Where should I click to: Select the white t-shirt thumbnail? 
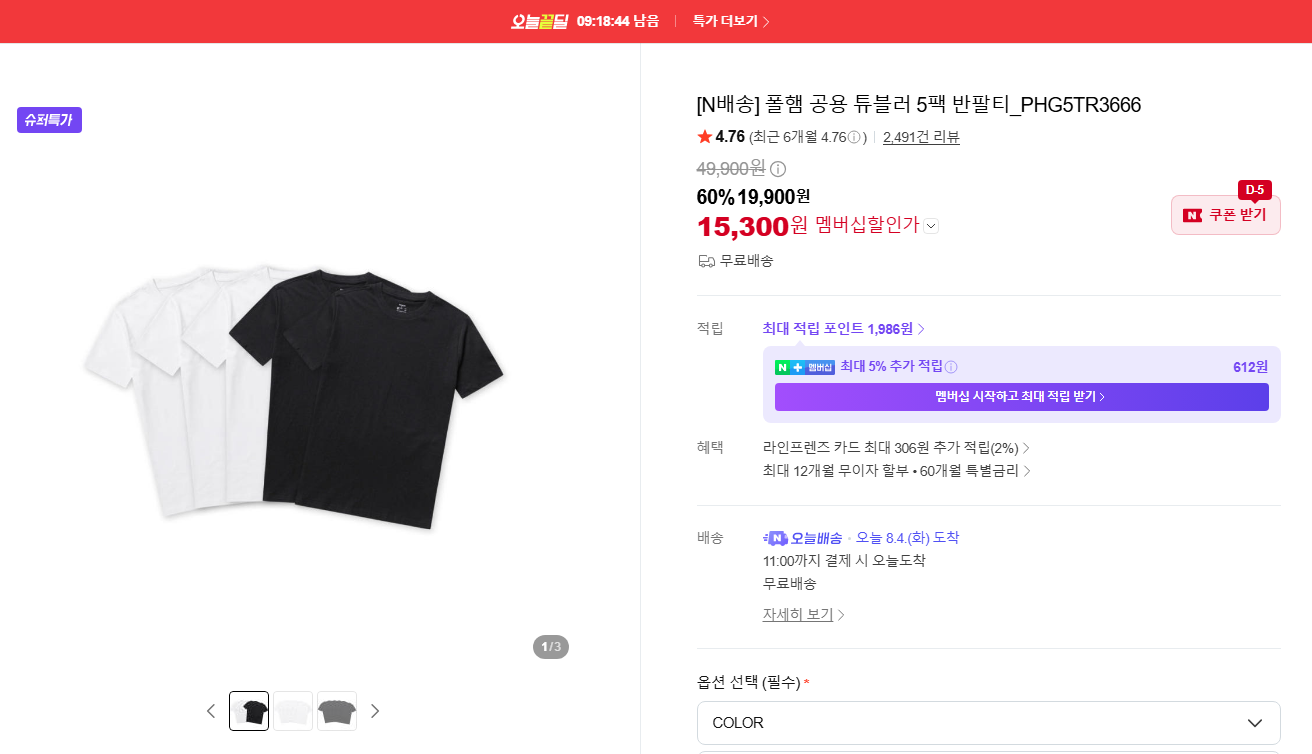pos(293,711)
